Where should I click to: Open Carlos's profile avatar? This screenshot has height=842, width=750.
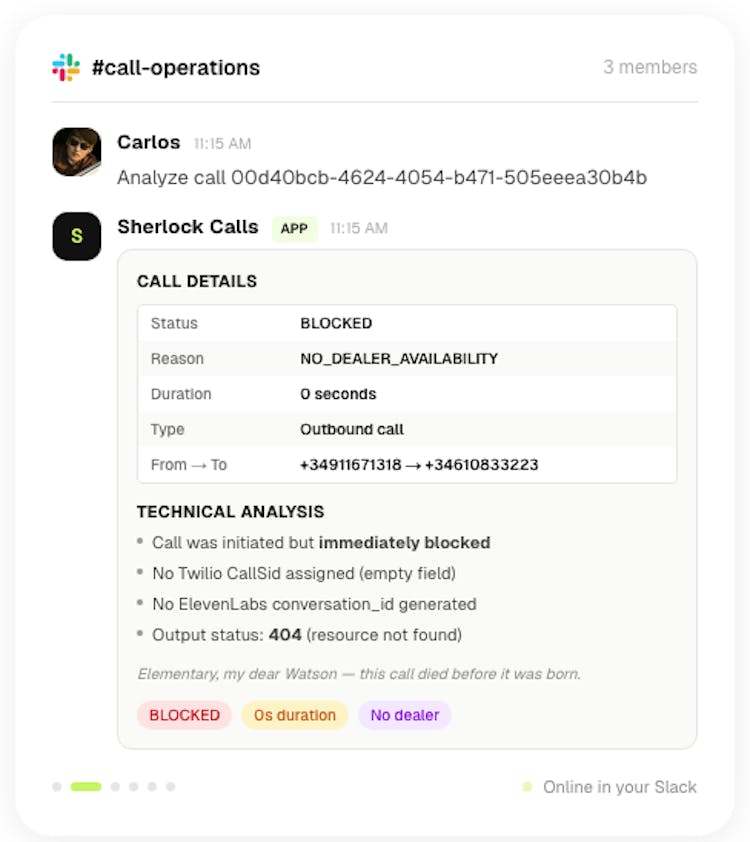77,152
